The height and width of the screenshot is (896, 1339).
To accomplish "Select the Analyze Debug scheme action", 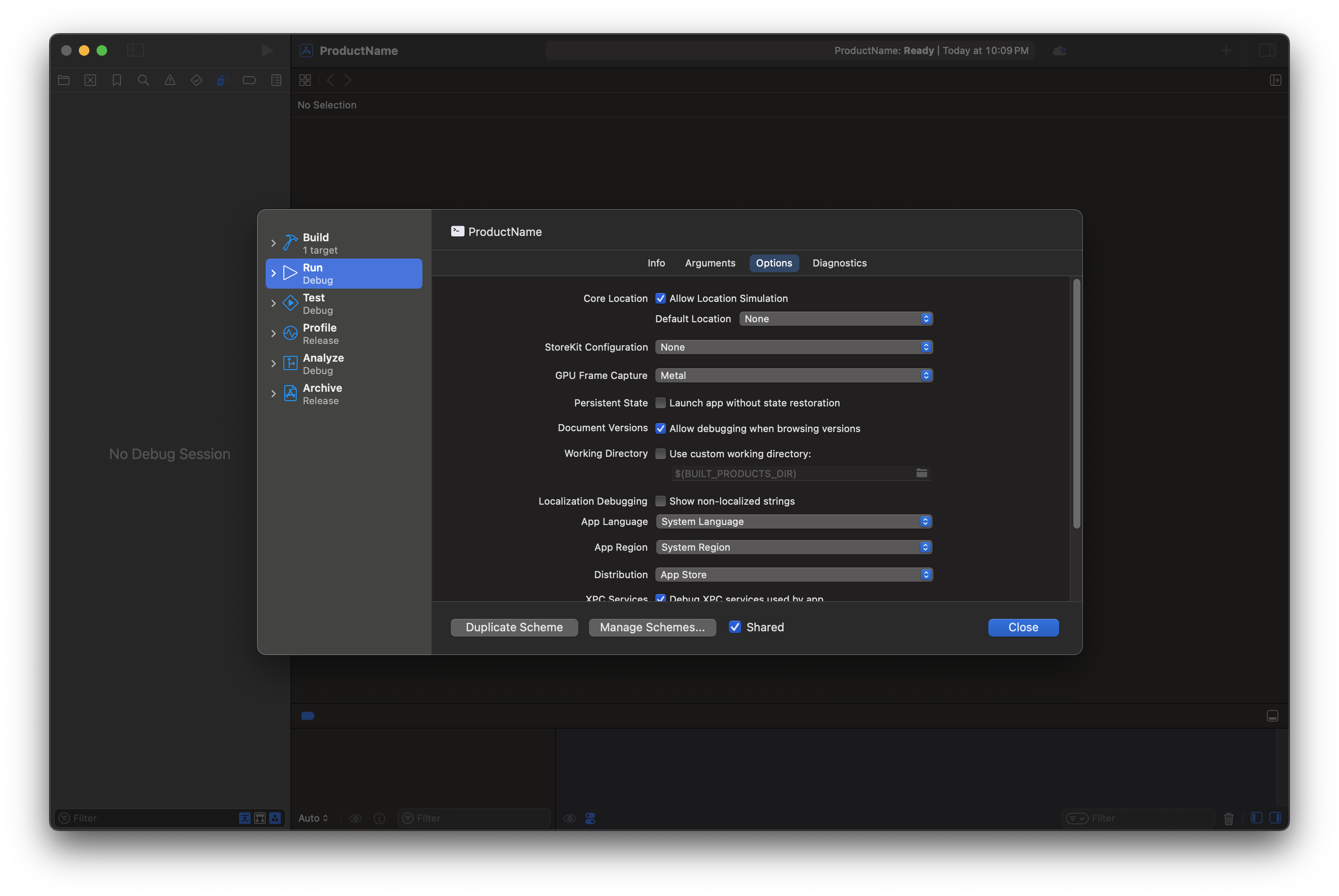I will tap(344, 364).
